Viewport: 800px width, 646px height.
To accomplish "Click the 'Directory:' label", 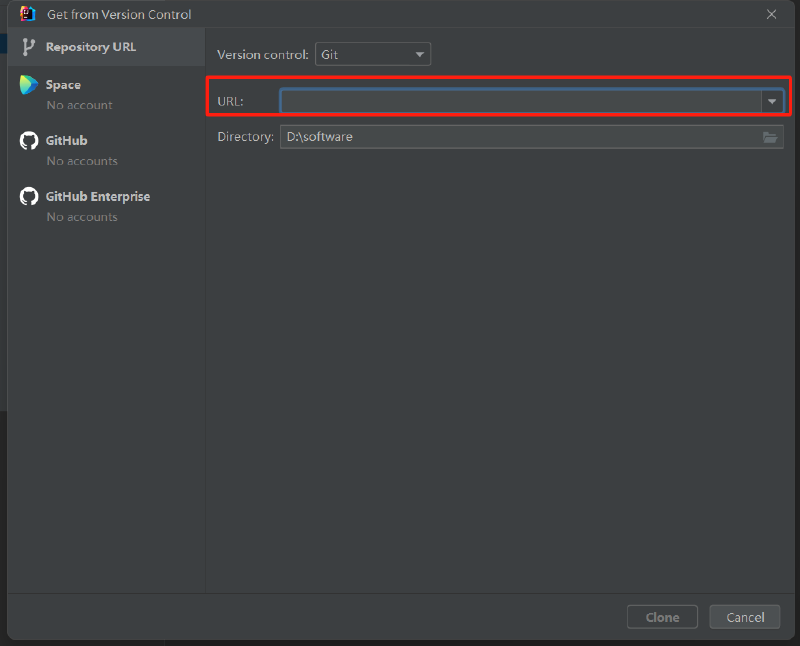I will point(245,137).
